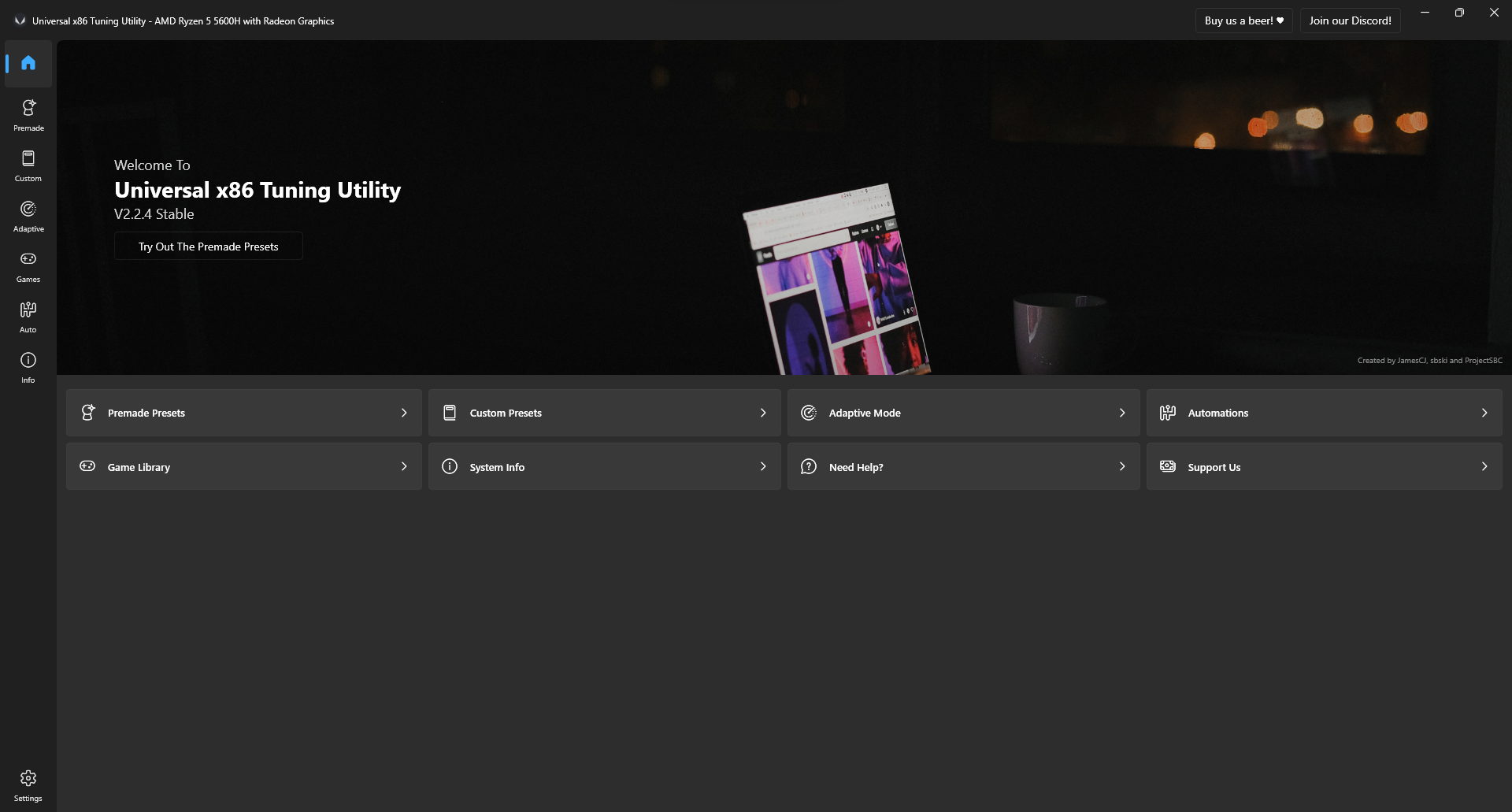Expand the Game Library chevron
Image resolution: width=1512 pixels, height=812 pixels.
404,466
